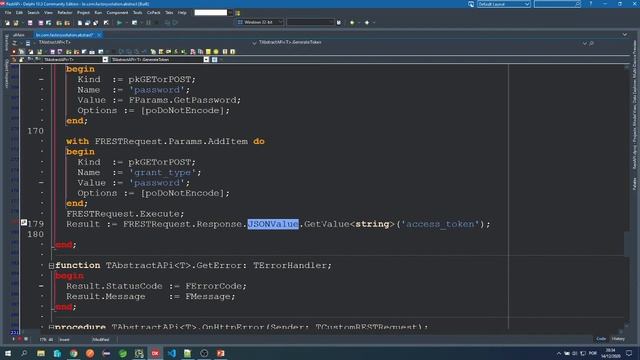This screenshot has height=360, width=640.
Task: Open the Refactor menu
Action: click(65, 13)
